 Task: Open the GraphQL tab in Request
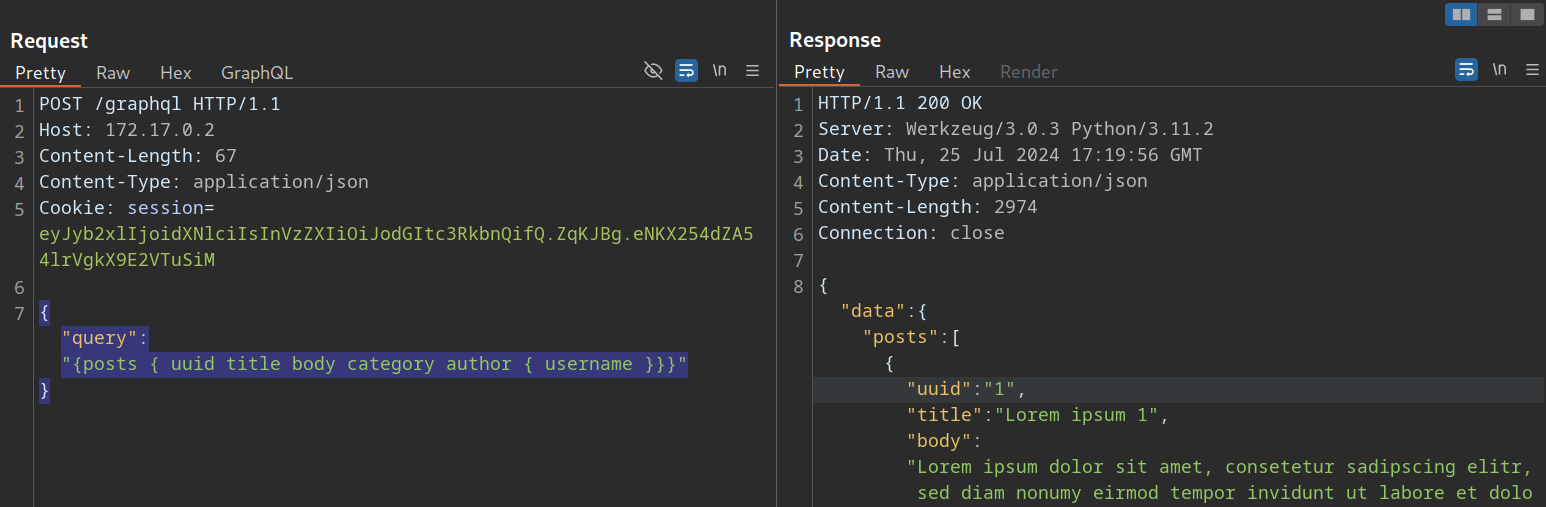coord(257,73)
